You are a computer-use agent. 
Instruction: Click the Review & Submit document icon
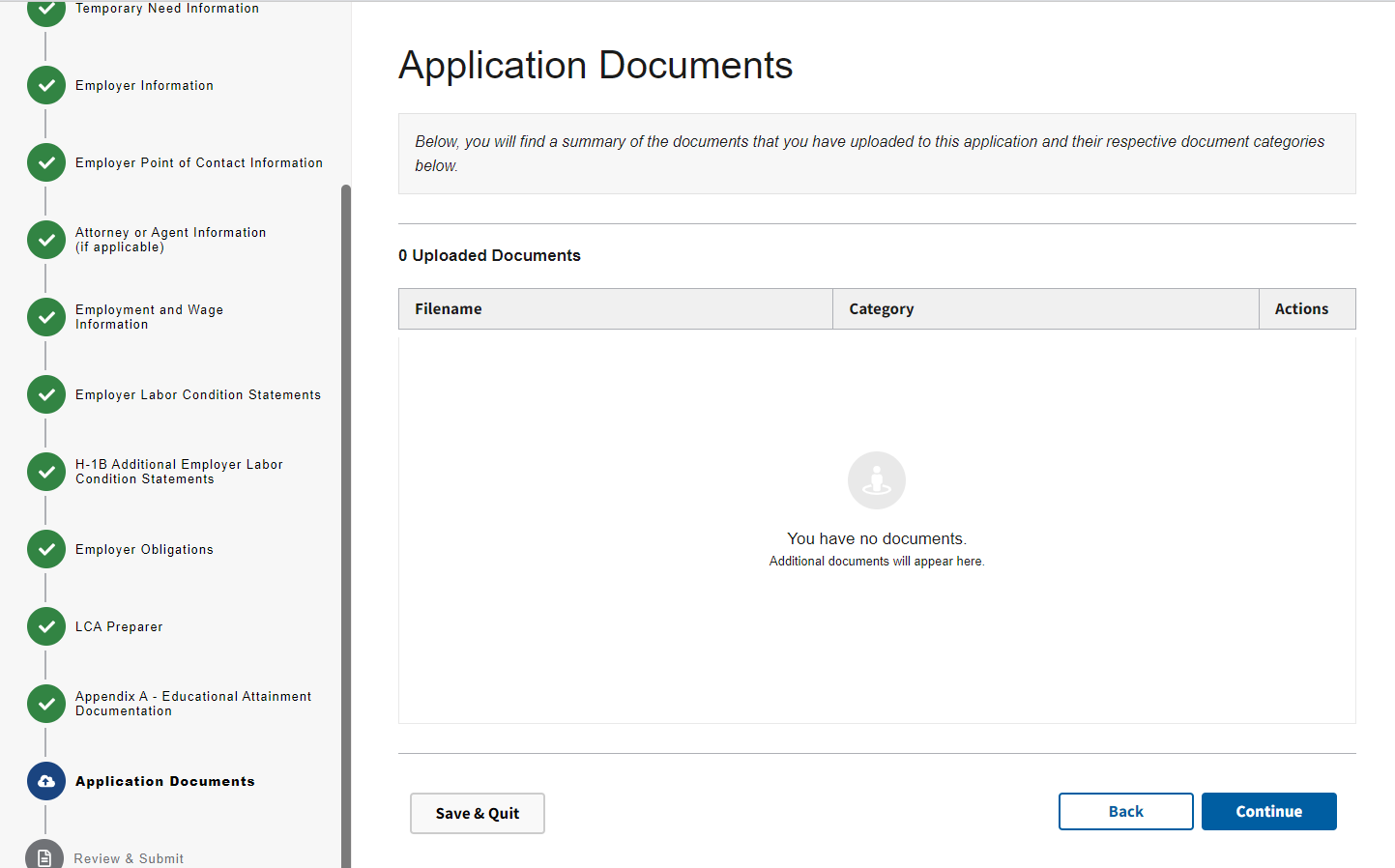(44, 857)
